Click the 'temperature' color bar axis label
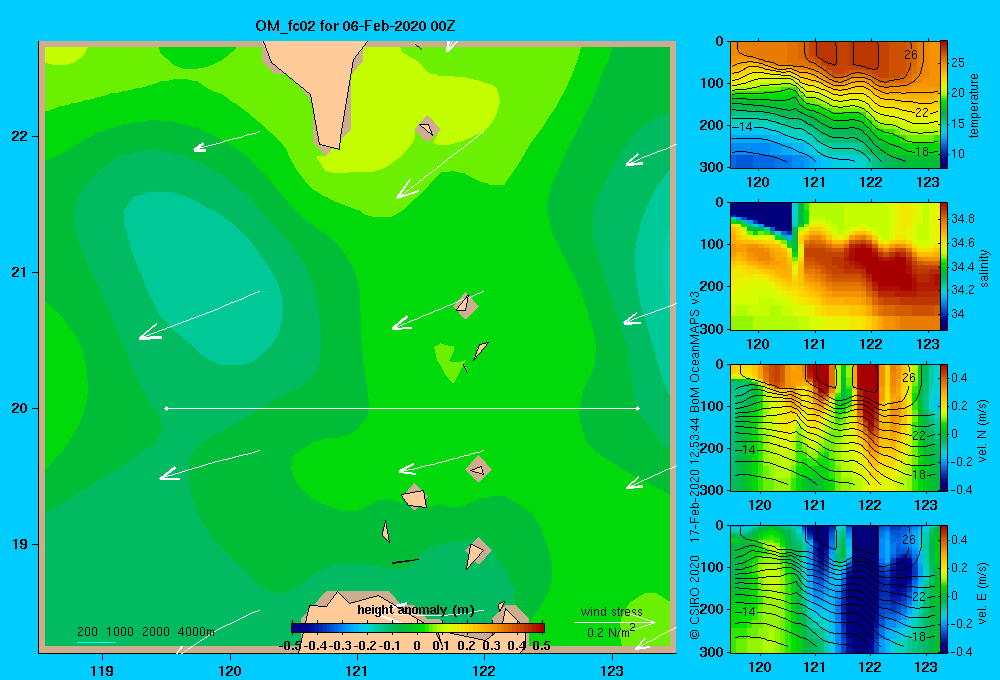This screenshot has width=1000, height=680. [x=974, y=105]
